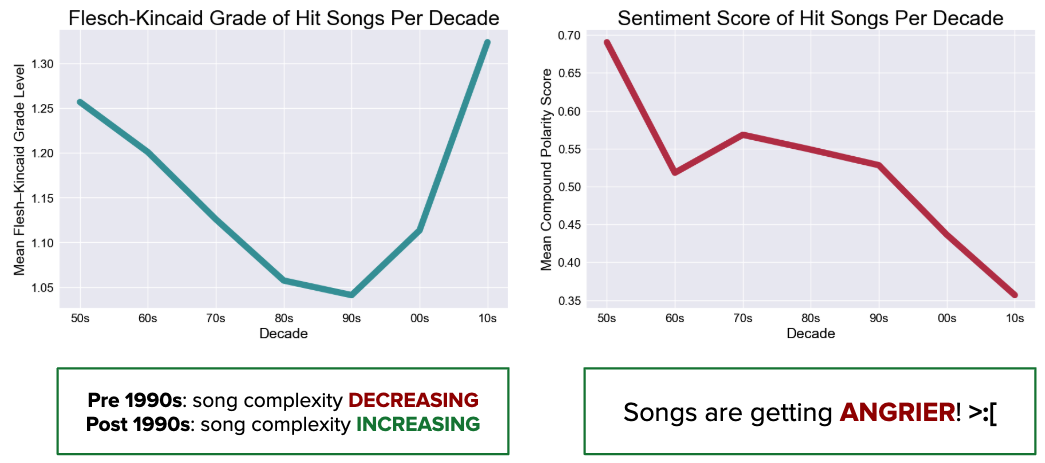Click the word DECREASING in red
Screen dimensions: 1045x463
pyautogui.click(x=412, y=399)
